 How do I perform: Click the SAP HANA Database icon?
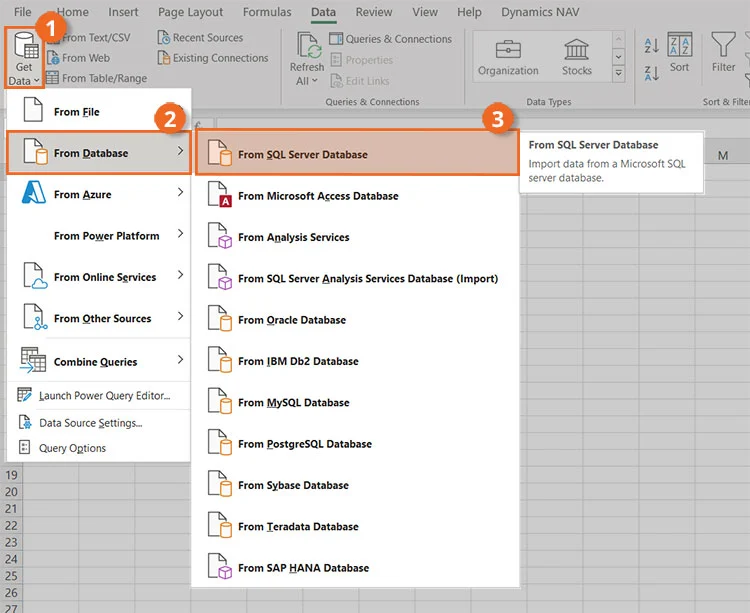220,567
